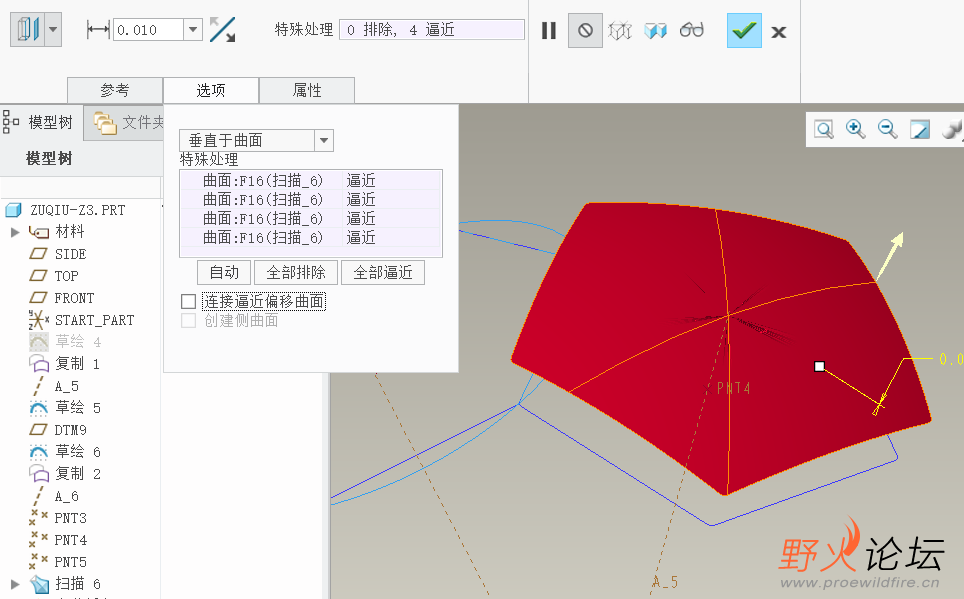Open the 参考 tab
Image resolution: width=964 pixels, height=599 pixels.
pyautogui.click(x=115, y=90)
